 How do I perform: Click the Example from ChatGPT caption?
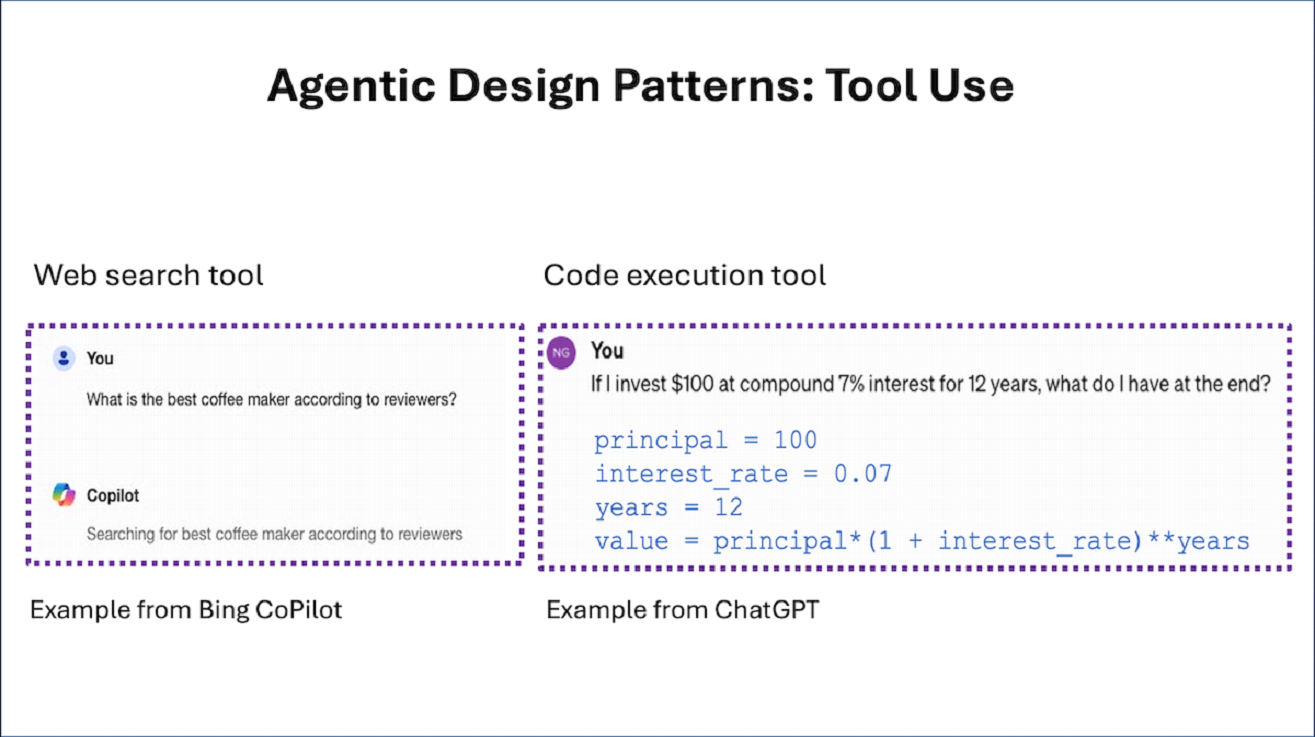tap(683, 609)
